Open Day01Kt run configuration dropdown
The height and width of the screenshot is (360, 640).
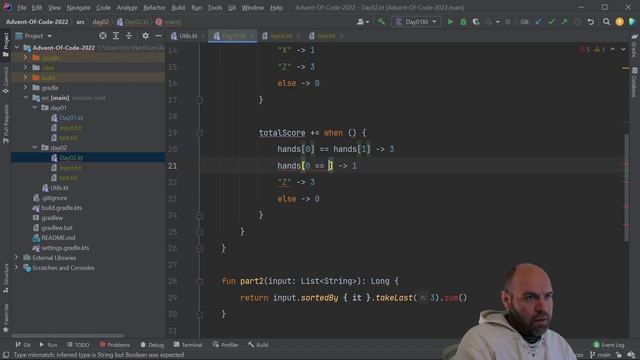tap(417, 22)
